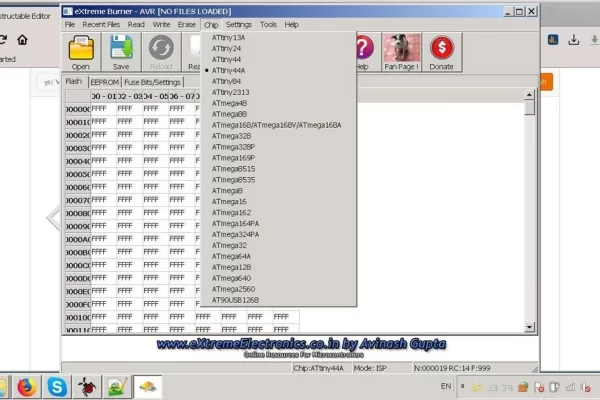
Task: Select ATtiny13A from the chip list
Action: pos(278,38)
